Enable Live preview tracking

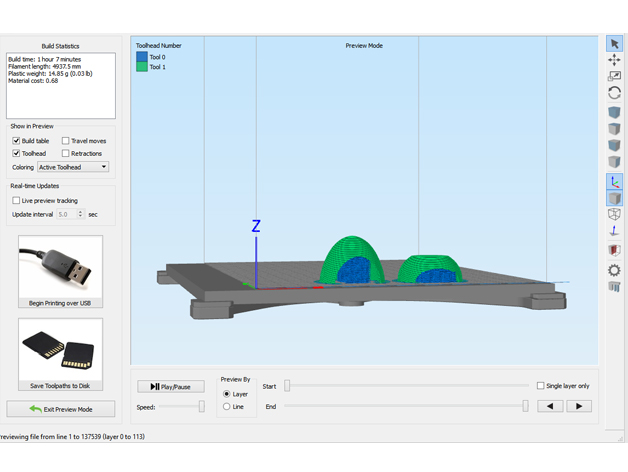pyautogui.click(x=17, y=201)
